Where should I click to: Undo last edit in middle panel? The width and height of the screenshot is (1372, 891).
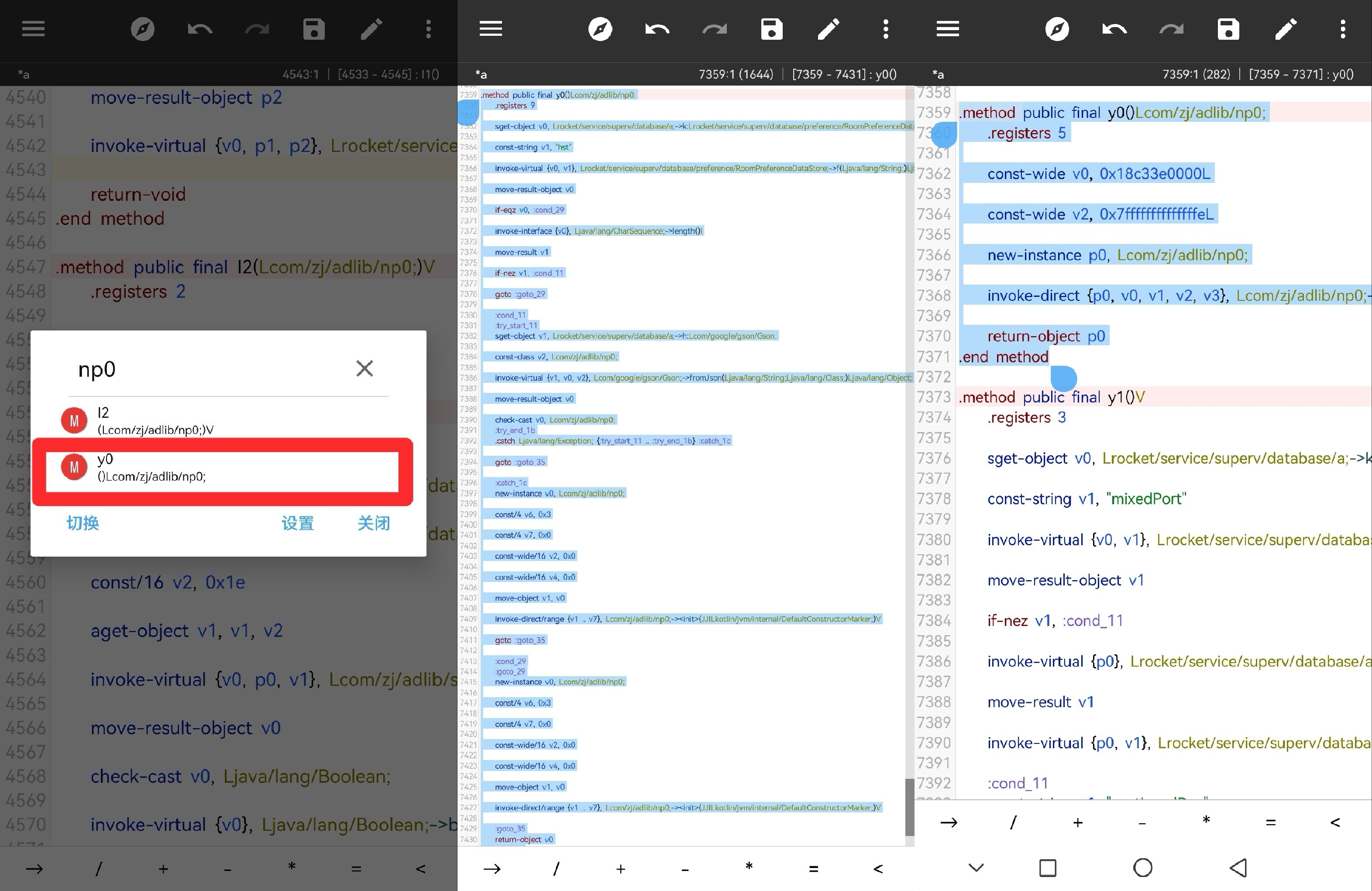657,29
